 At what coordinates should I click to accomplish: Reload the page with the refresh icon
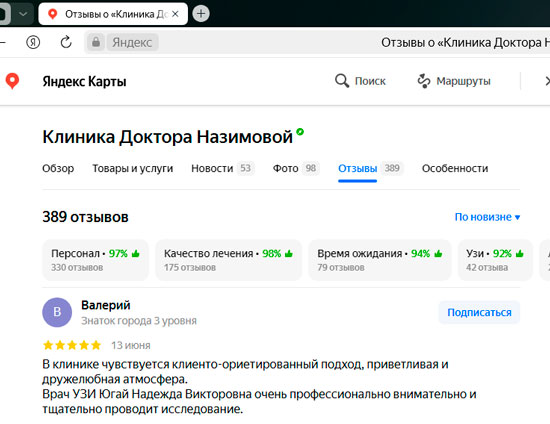(66, 42)
